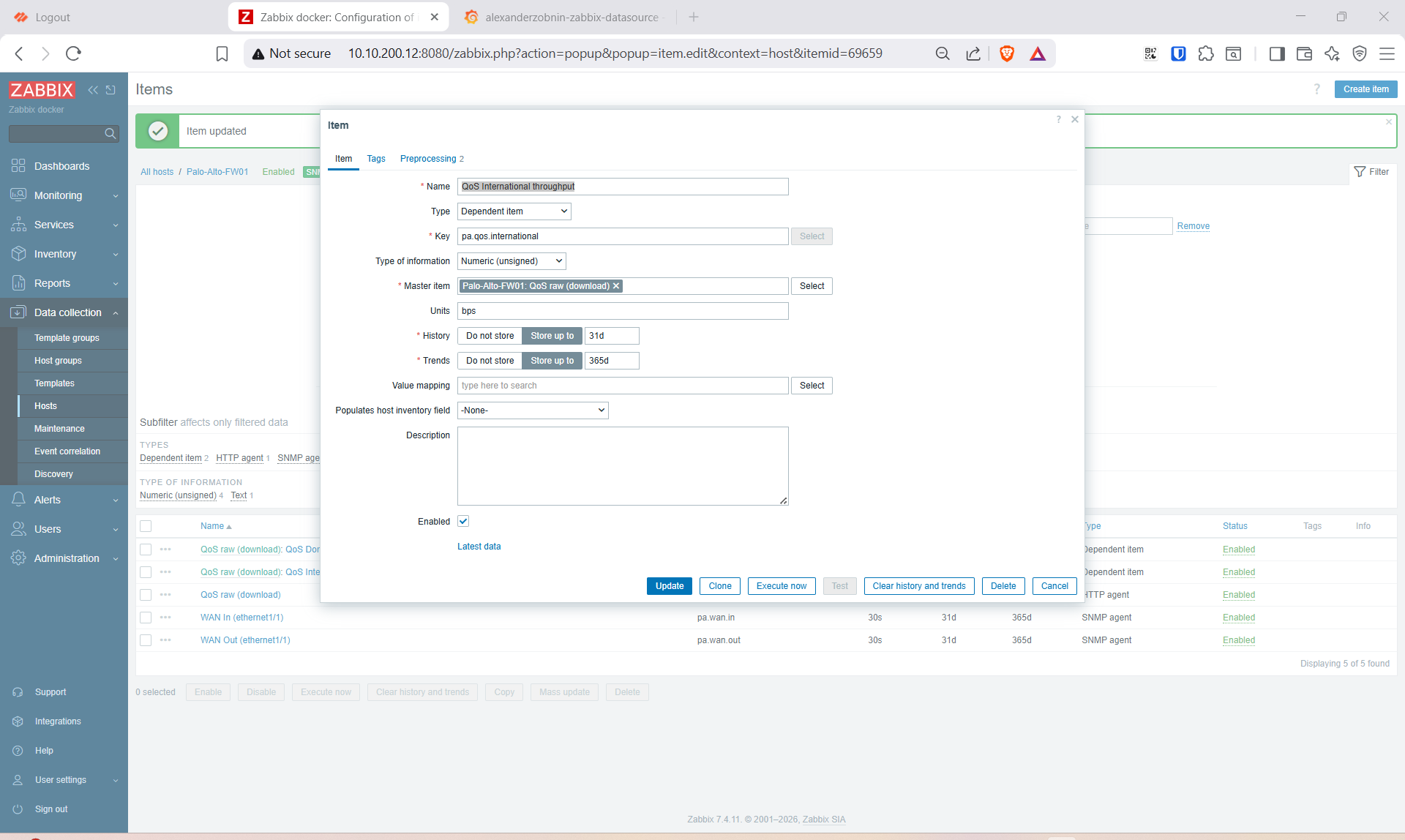Check the select-all items checkbox
The width and height of the screenshot is (1405, 840).
click(146, 526)
